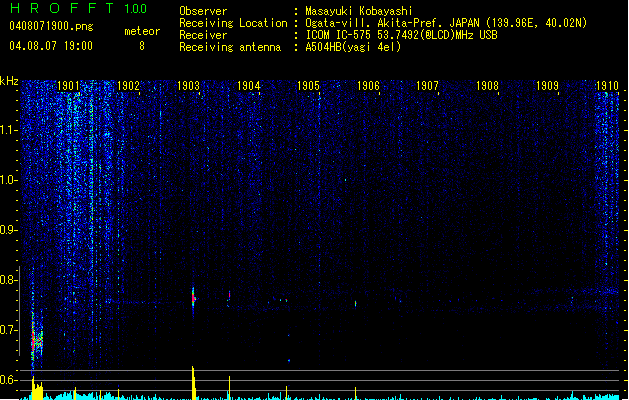Click the Ogata-vill. Akita-Pref. JAPAN location text
Image resolution: width=629 pixels, height=400 pixels.
(446, 23)
